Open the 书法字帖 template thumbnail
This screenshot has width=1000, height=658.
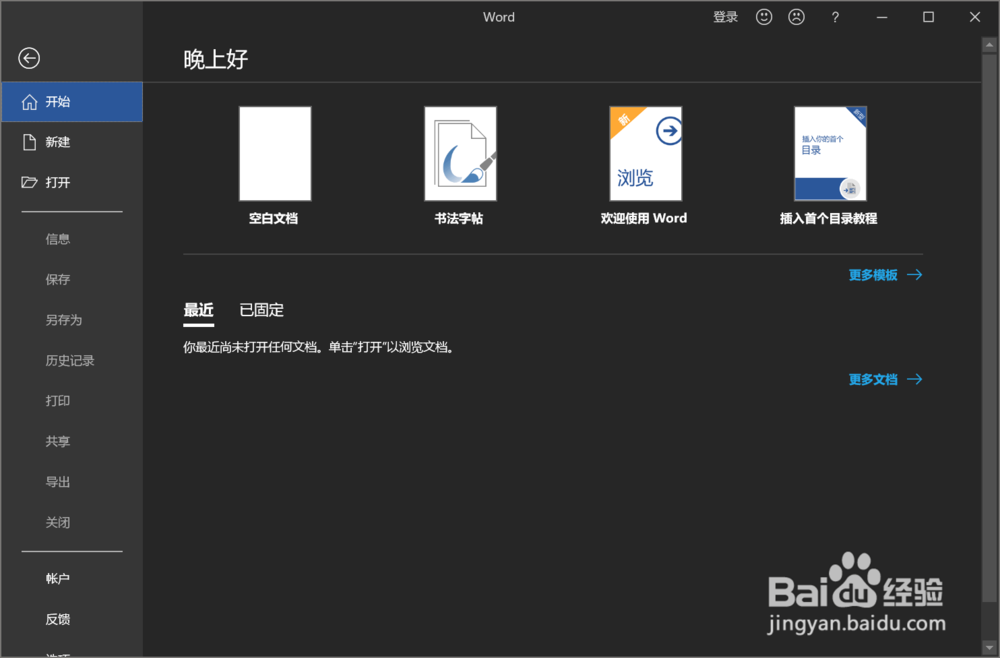coord(460,154)
